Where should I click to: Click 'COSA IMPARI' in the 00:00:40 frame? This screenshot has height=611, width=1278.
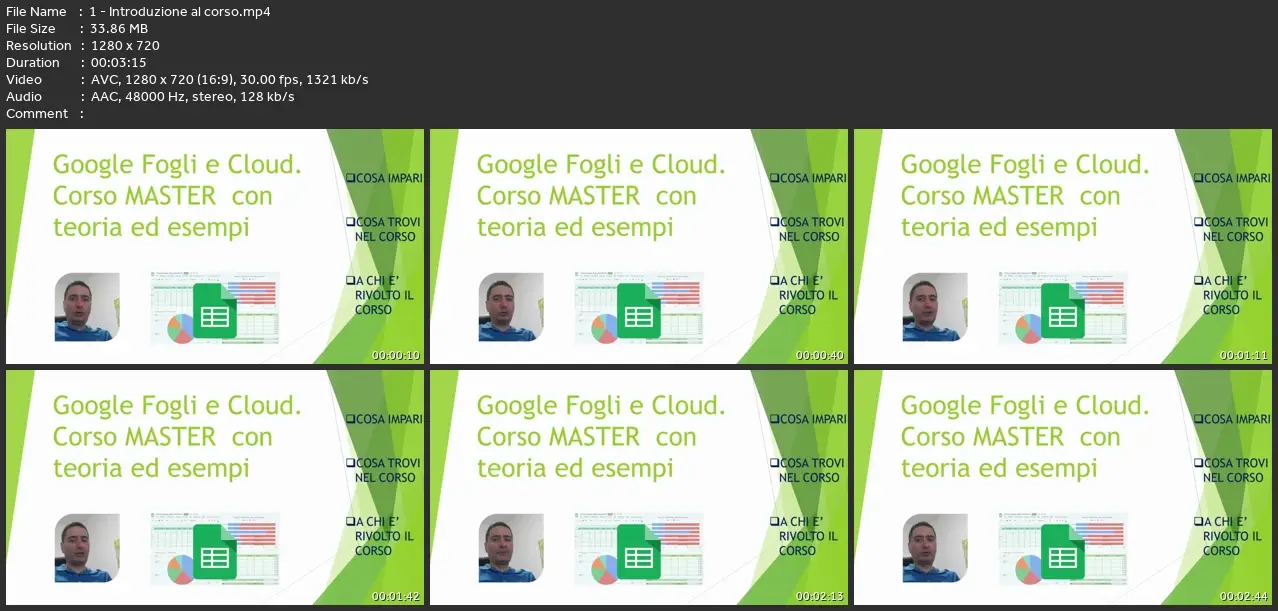coord(809,179)
